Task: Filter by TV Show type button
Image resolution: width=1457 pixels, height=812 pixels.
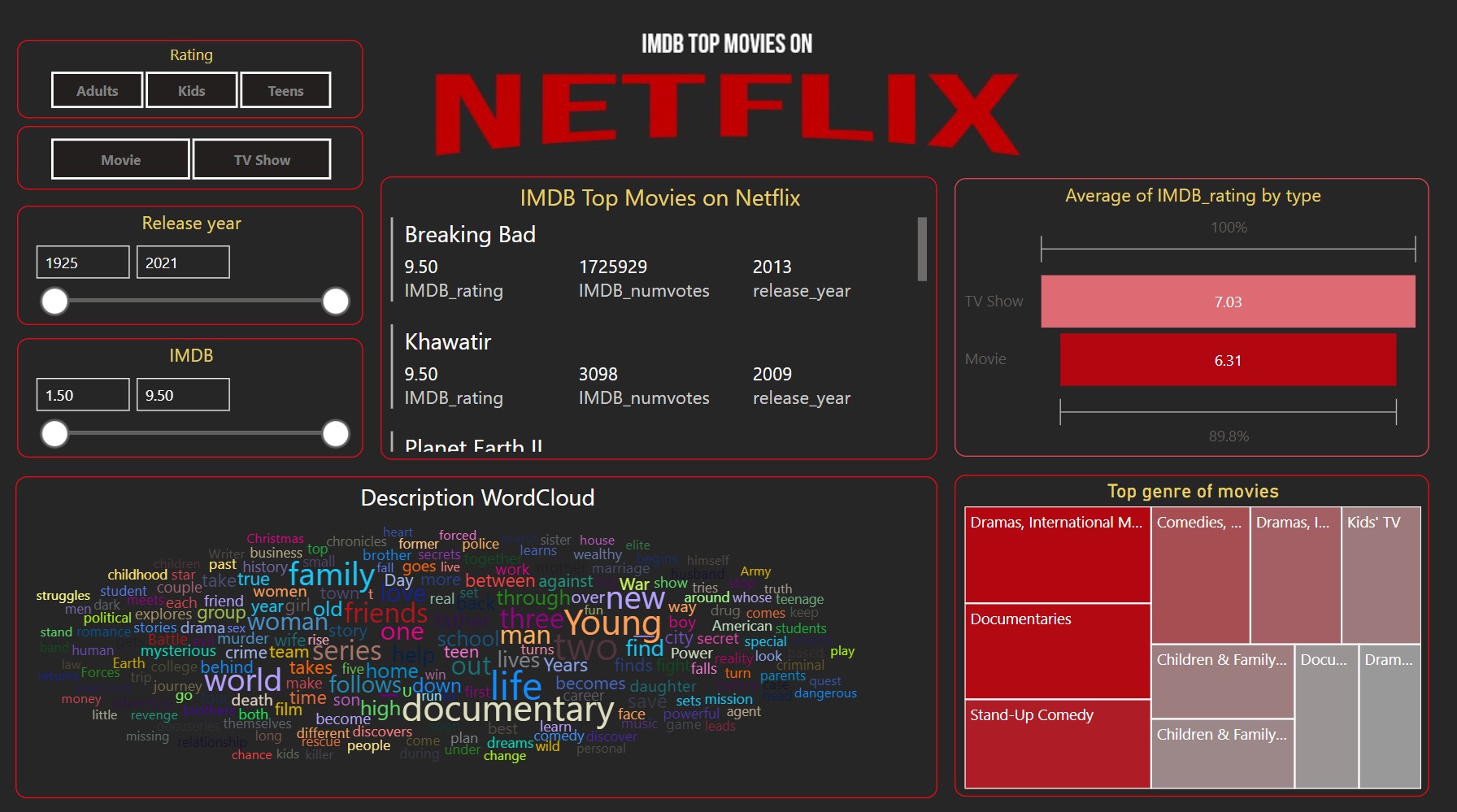Action: [x=262, y=159]
